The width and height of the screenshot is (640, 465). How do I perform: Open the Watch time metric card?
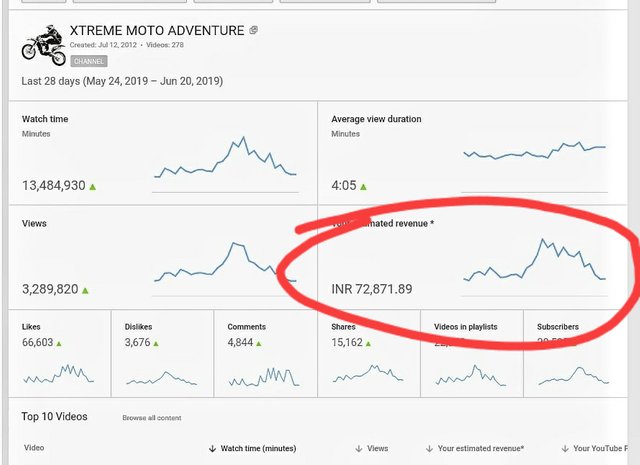[163, 153]
